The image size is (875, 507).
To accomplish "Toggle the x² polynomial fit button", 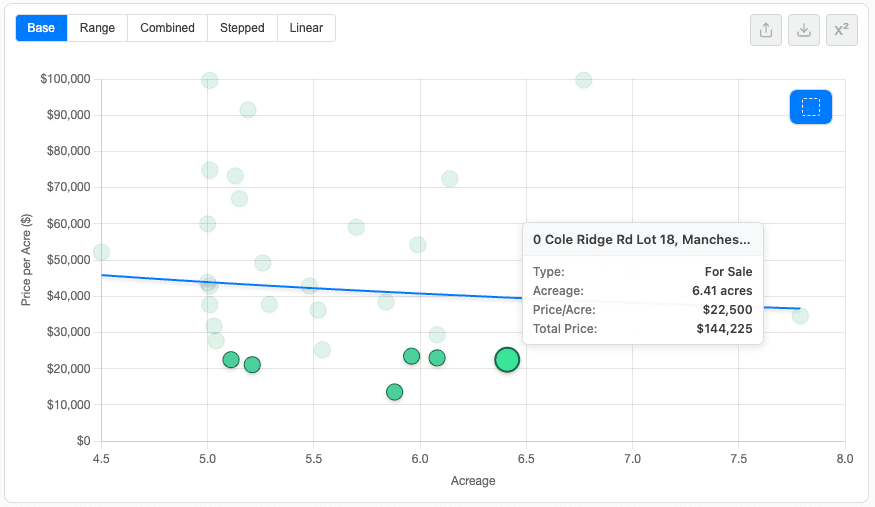I will tap(842, 30).
